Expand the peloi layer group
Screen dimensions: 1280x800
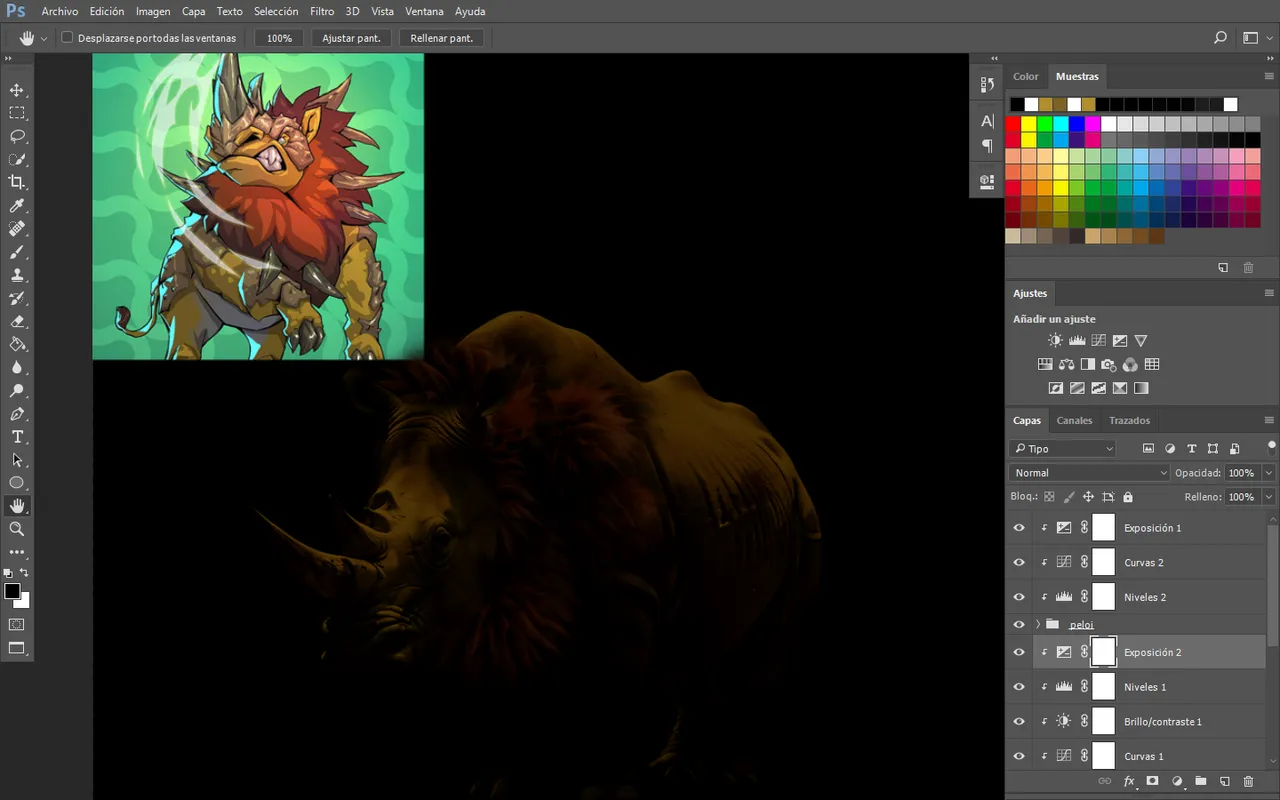[1038, 624]
